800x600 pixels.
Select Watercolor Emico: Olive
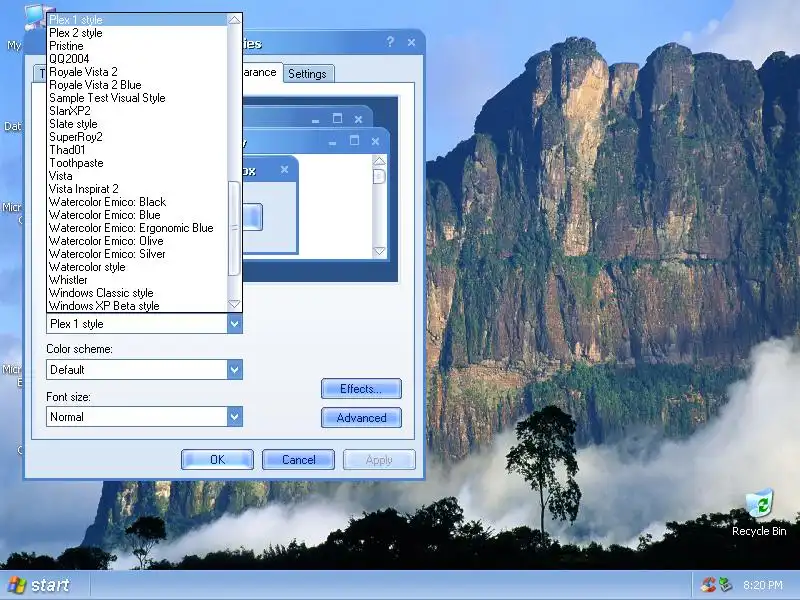(137, 241)
